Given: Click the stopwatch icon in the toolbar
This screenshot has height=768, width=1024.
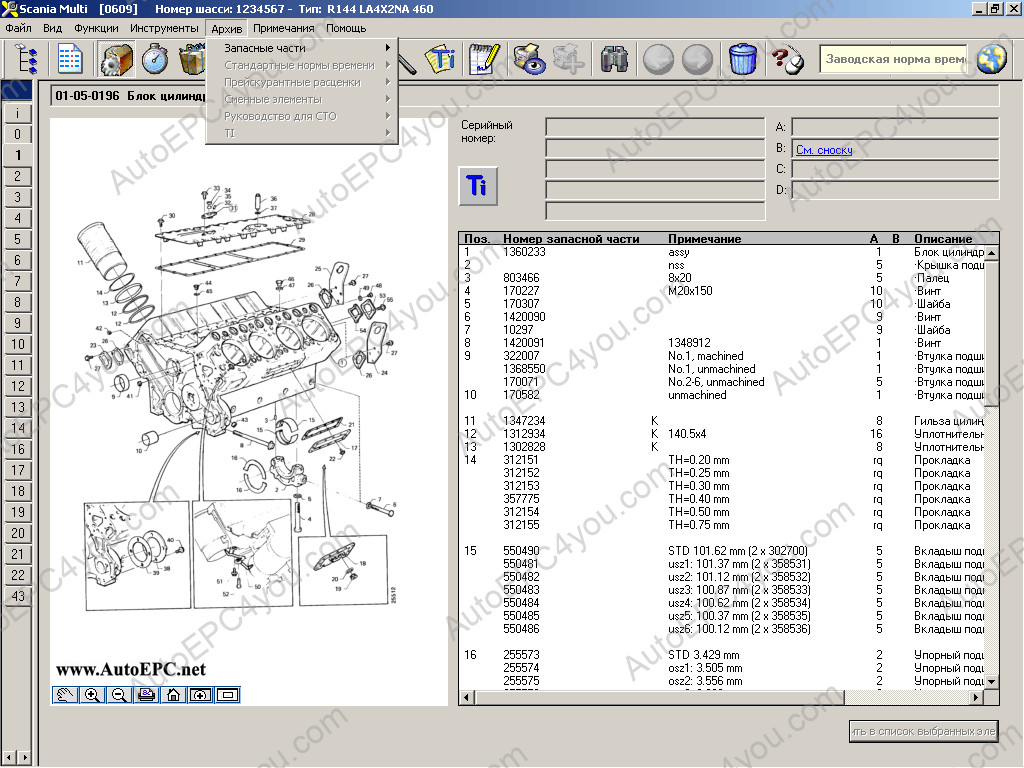Looking at the screenshot, I should tap(153, 60).
